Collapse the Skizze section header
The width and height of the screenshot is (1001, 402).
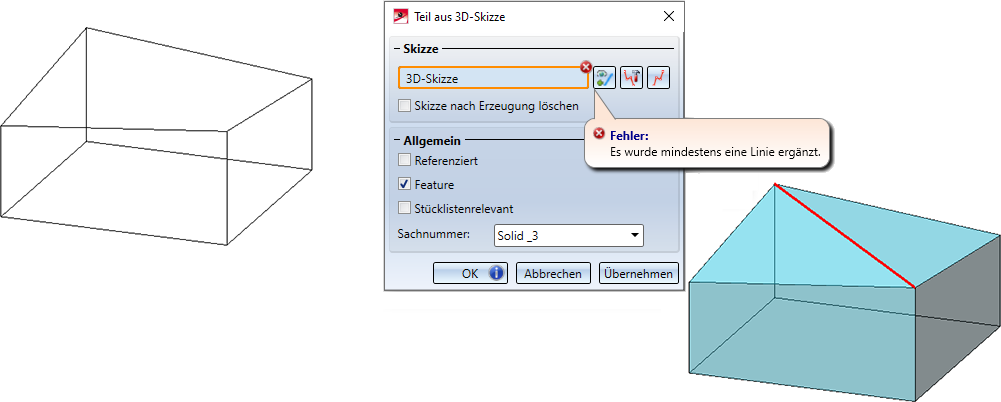421,49
